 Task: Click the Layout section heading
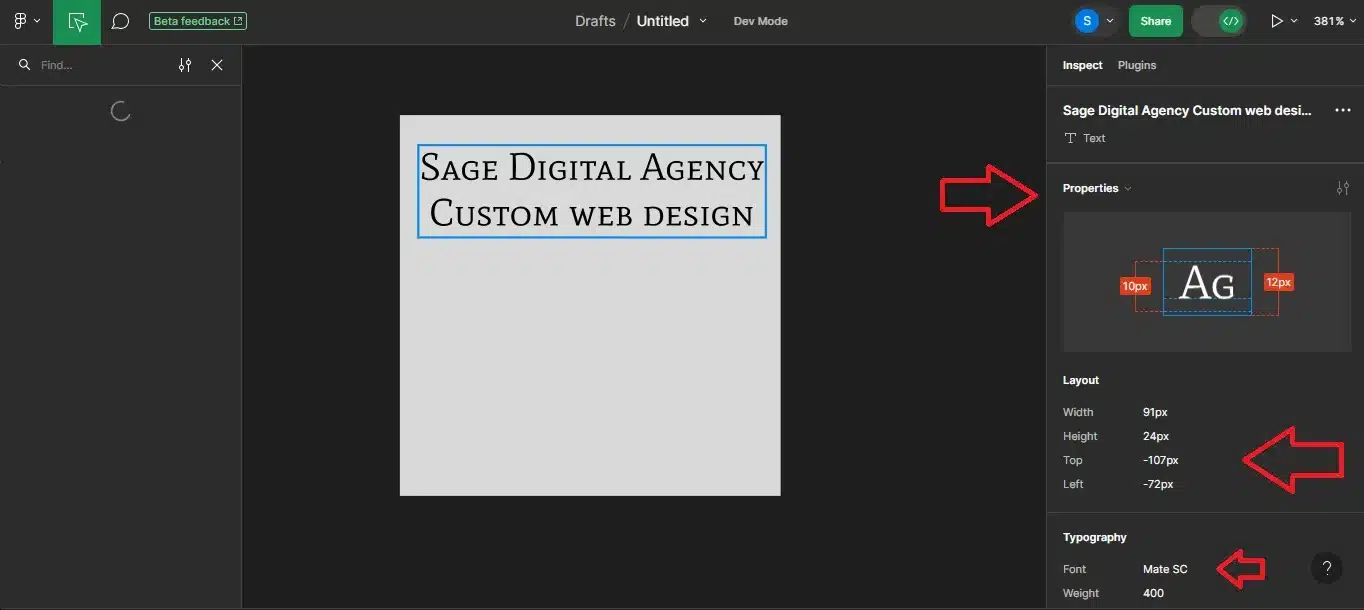point(1081,380)
